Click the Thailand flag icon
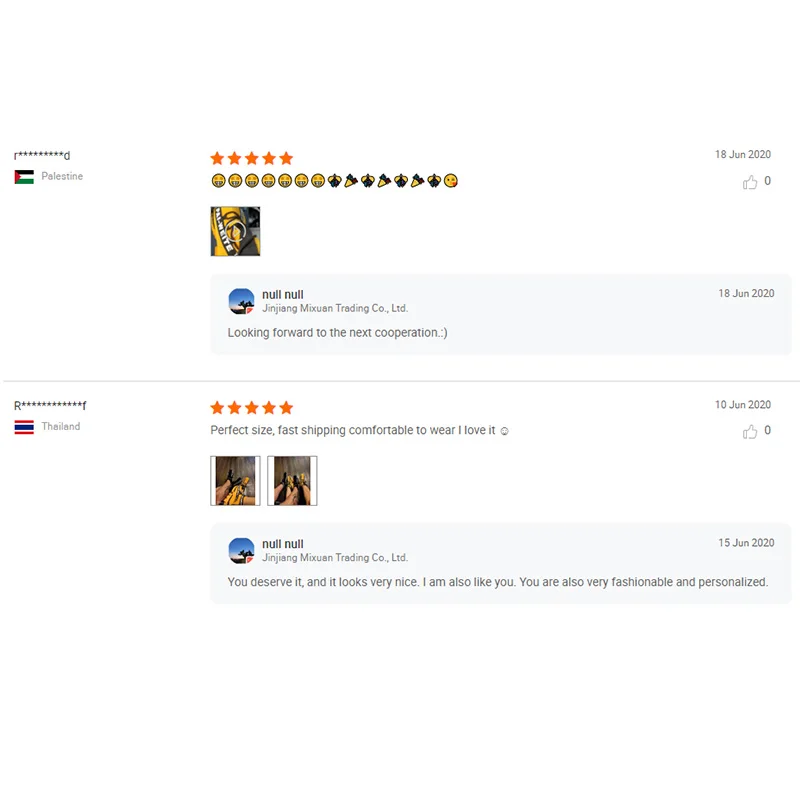This screenshot has height=800, width=800. tap(24, 427)
